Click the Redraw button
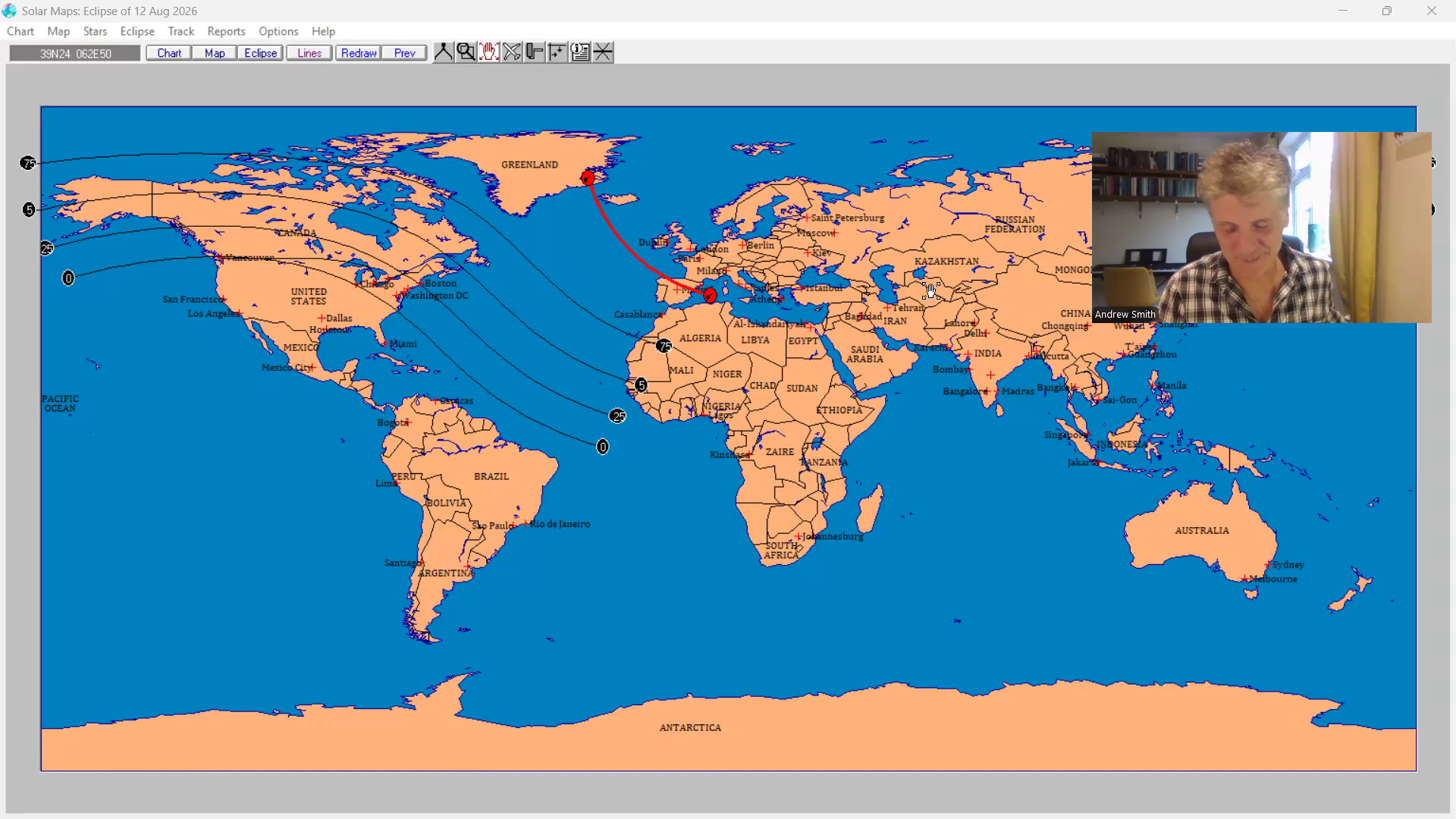 tap(359, 53)
